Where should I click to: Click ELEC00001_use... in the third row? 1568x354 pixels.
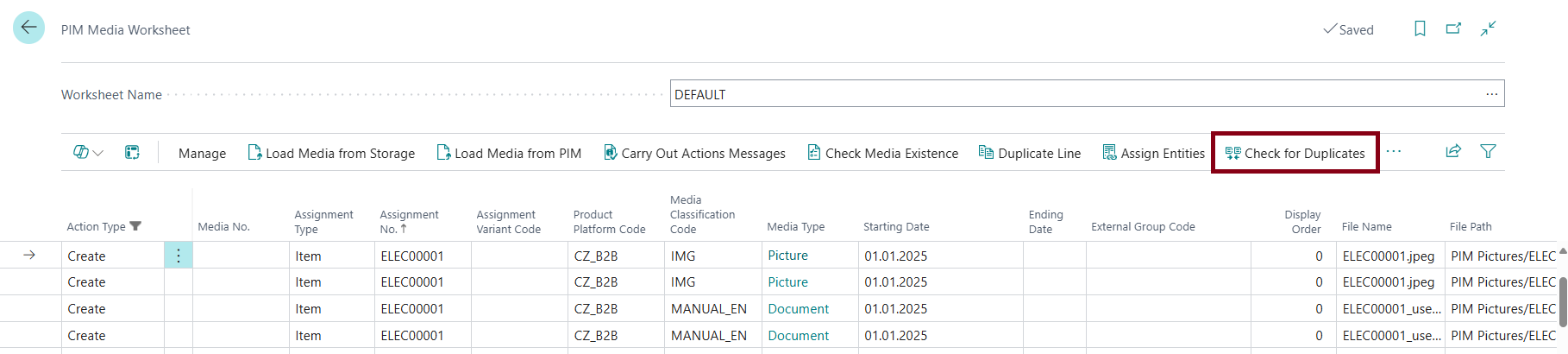1391,309
